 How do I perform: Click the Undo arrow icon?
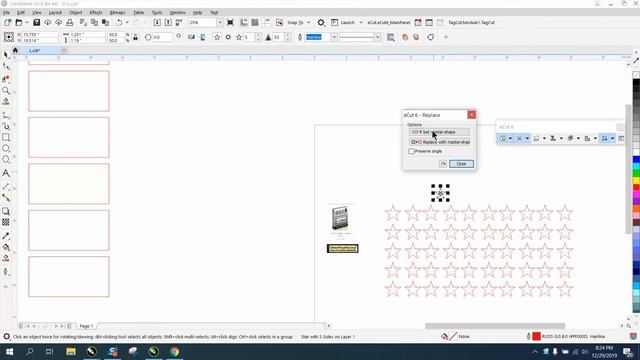(x=119, y=22)
